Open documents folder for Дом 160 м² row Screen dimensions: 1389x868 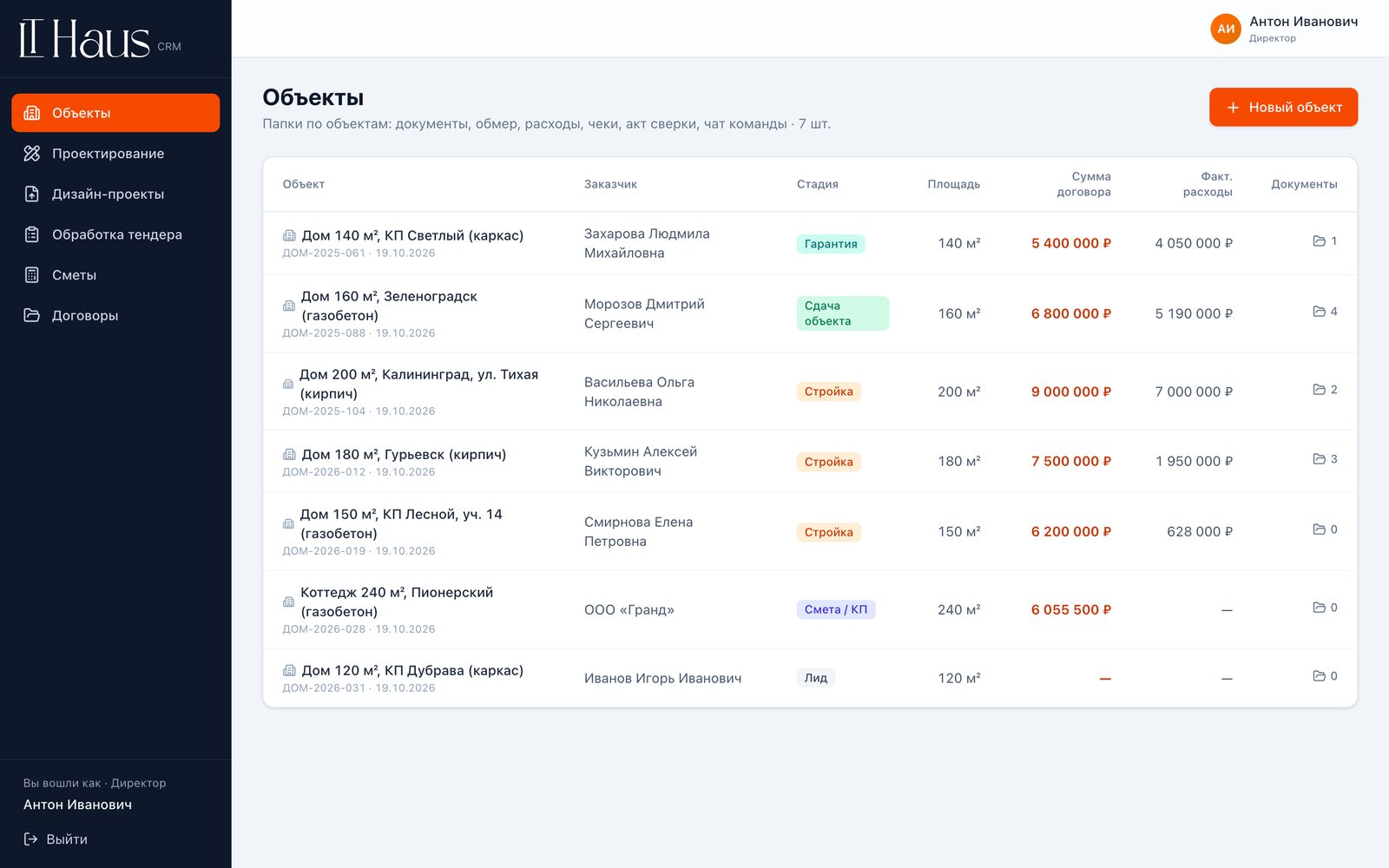click(x=1325, y=312)
